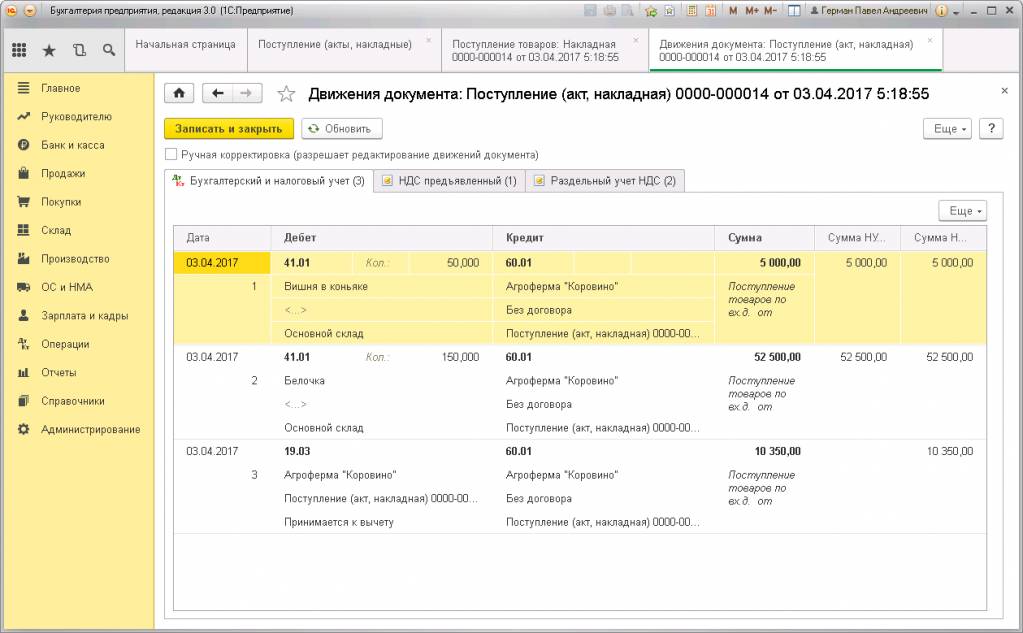Open the Главное section
1023x633 pixels.
point(61,88)
